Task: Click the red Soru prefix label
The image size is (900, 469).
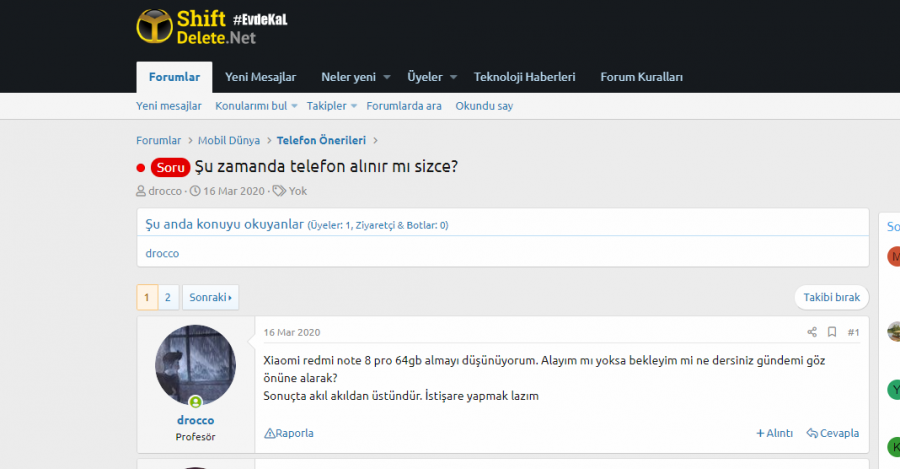Action: point(170,167)
